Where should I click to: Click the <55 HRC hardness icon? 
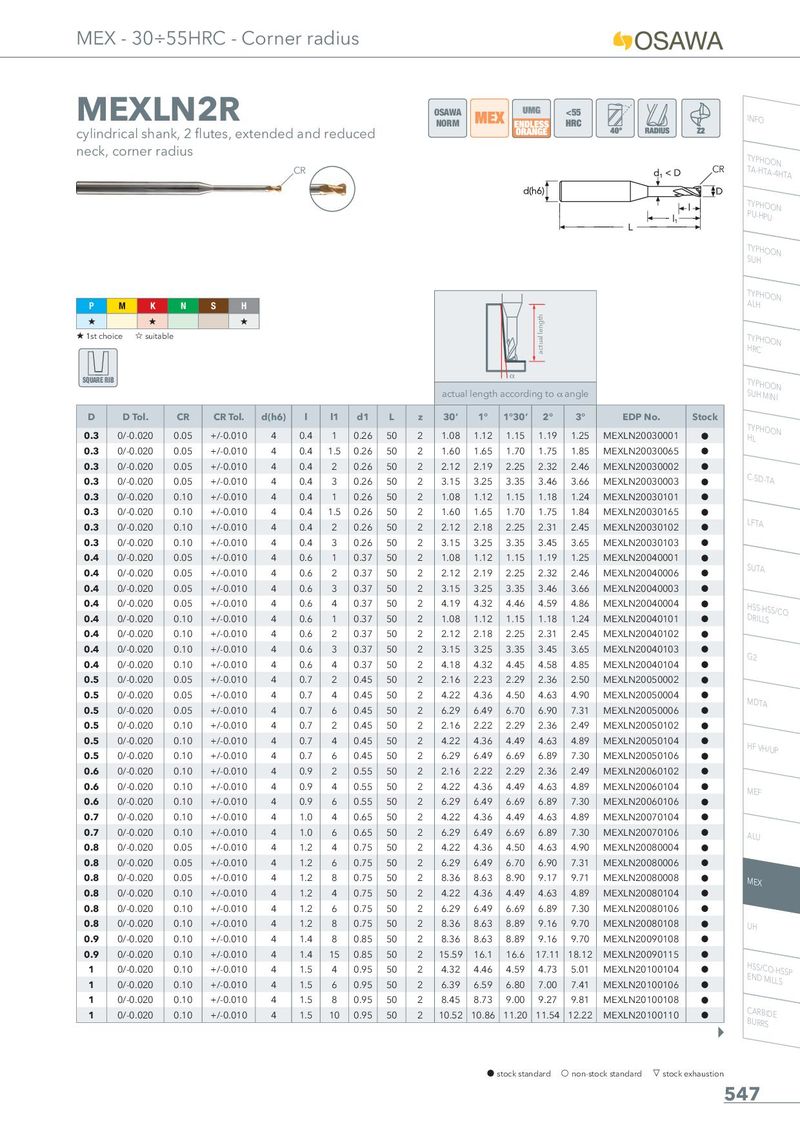[x=573, y=118]
